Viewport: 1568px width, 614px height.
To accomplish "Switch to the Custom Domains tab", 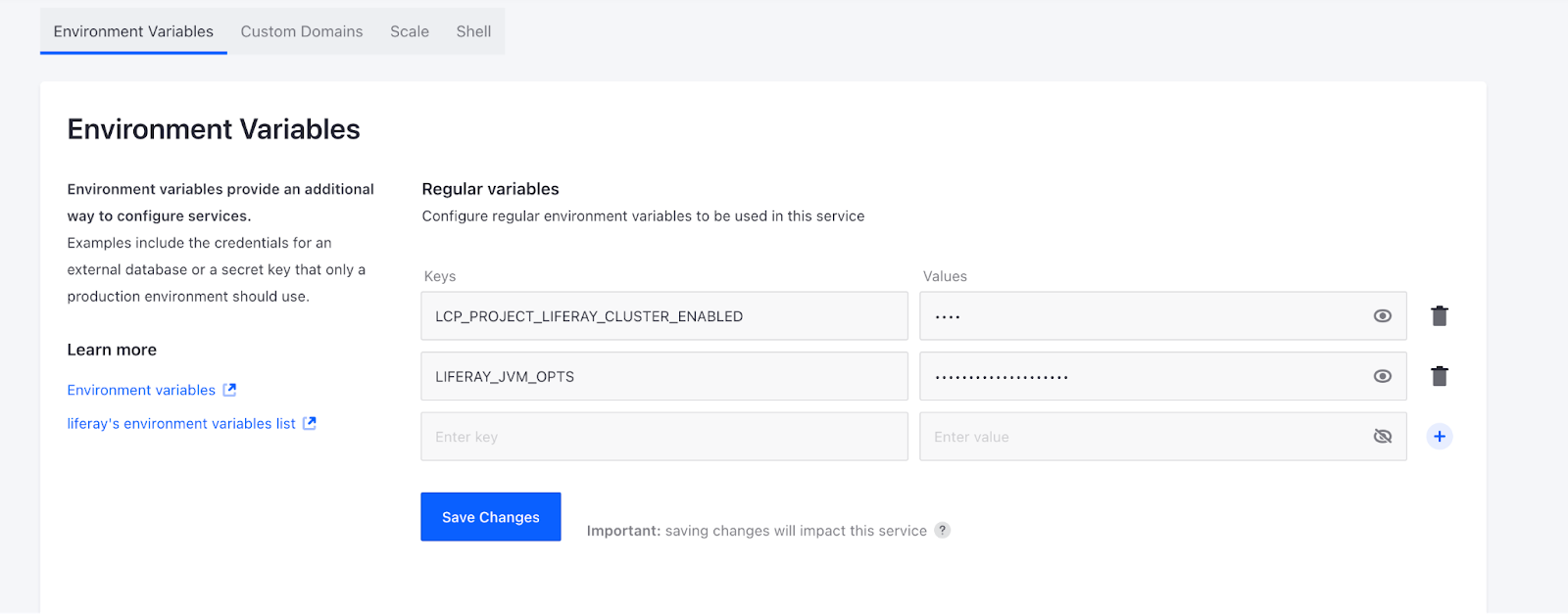I will coord(302,31).
